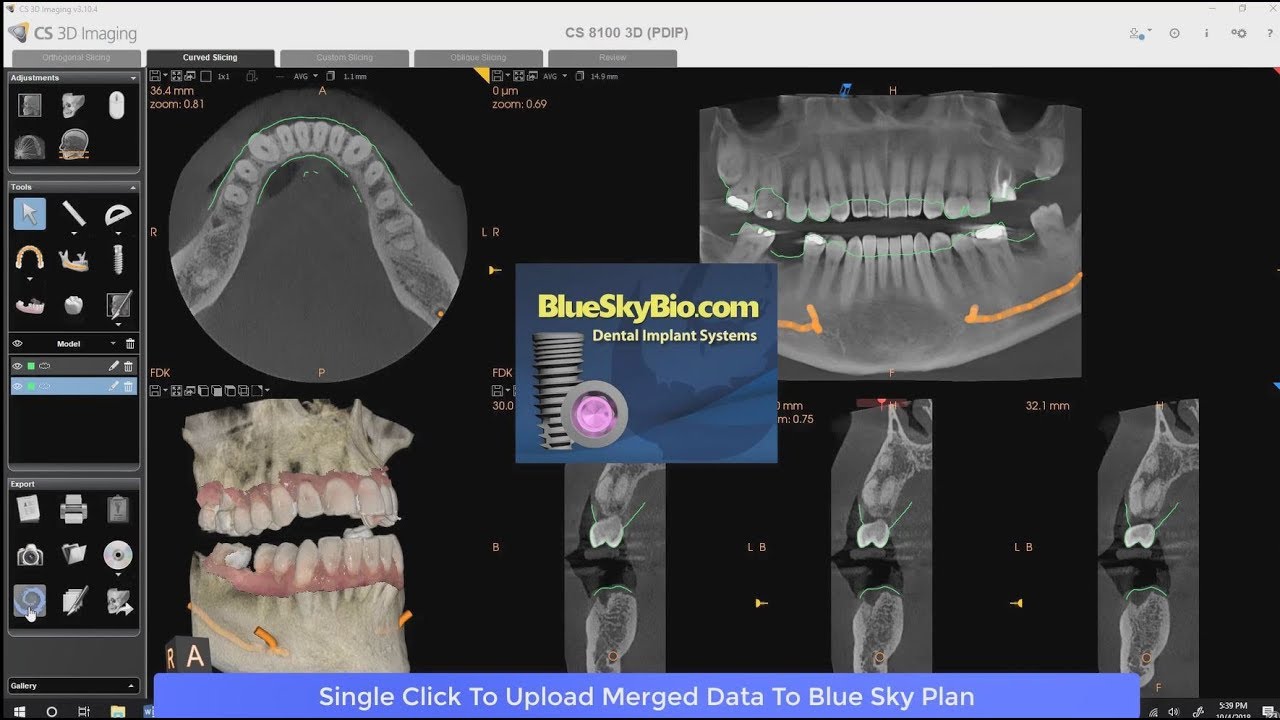The height and width of the screenshot is (720, 1280).
Task: Delete all models with trash icon
Action: pyautogui.click(x=130, y=344)
